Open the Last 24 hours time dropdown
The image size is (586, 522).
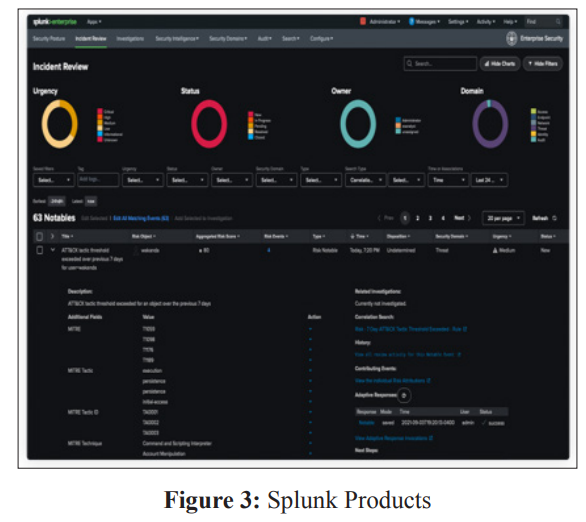pyautogui.click(x=489, y=180)
